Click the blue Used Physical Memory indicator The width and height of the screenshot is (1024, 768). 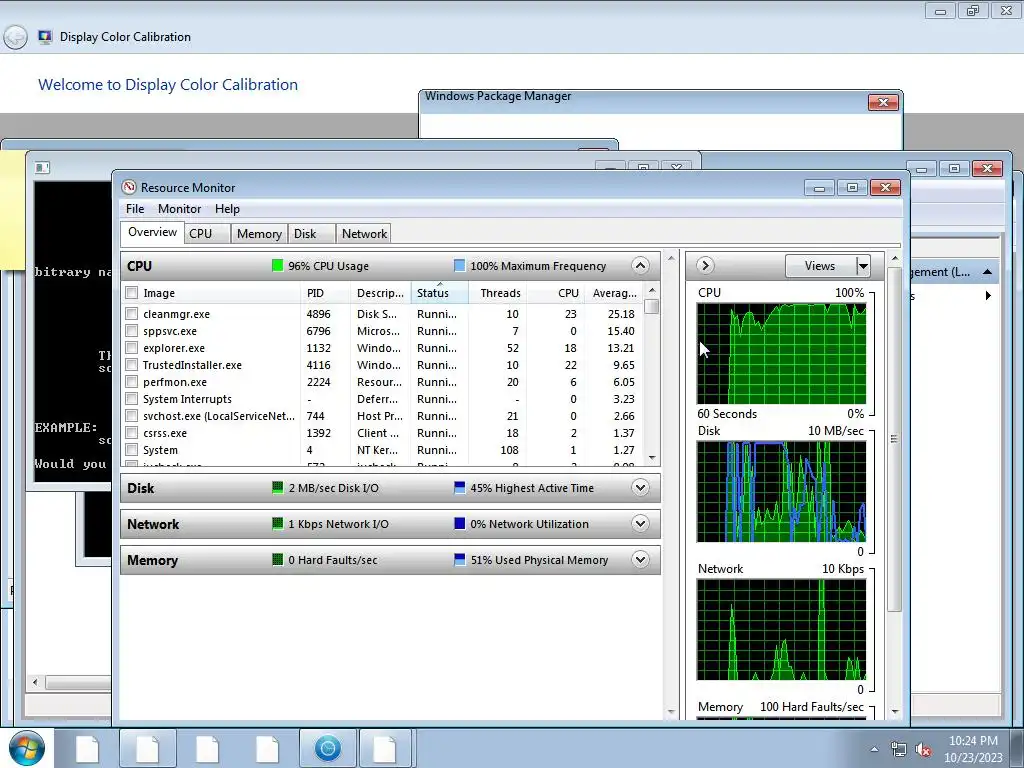pyautogui.click(x=459, y=559)
